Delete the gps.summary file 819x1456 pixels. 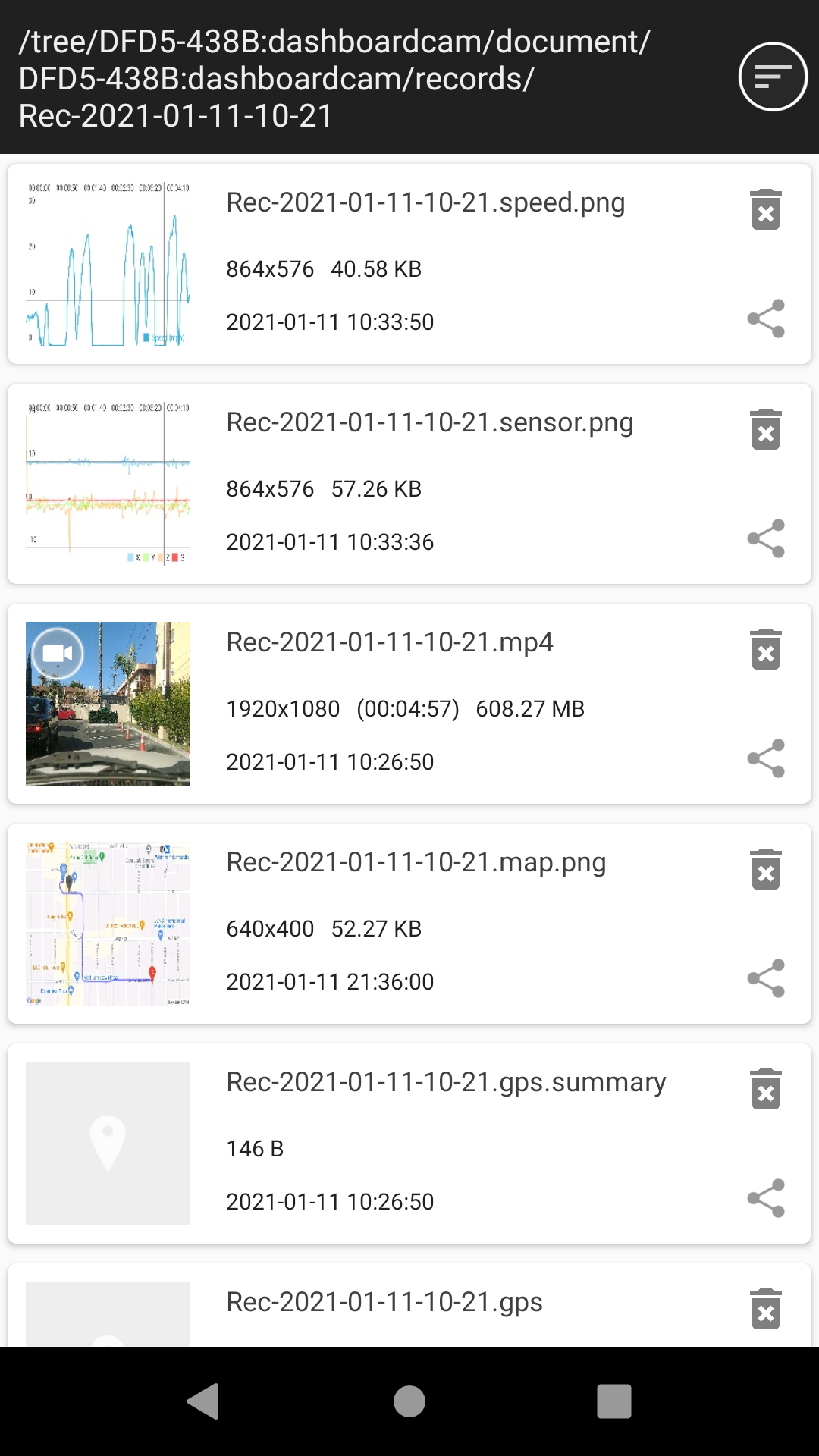[766, 1089]
